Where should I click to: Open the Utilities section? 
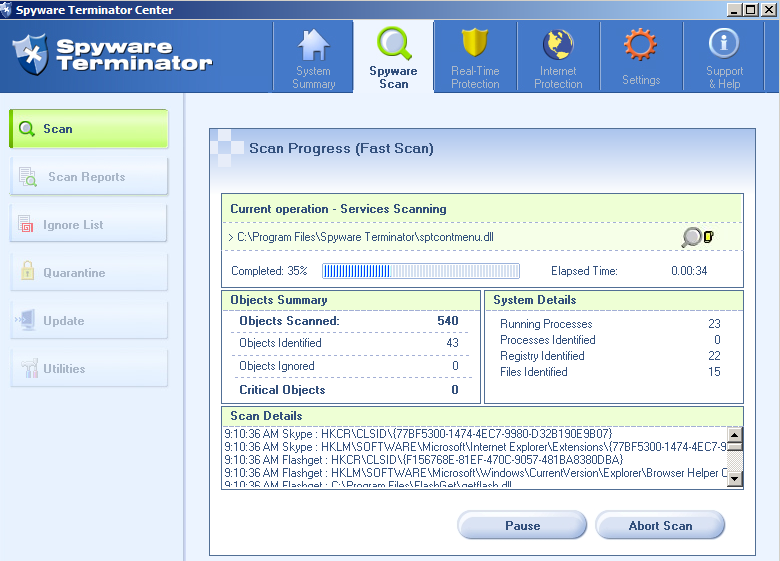tap(89, 369)
